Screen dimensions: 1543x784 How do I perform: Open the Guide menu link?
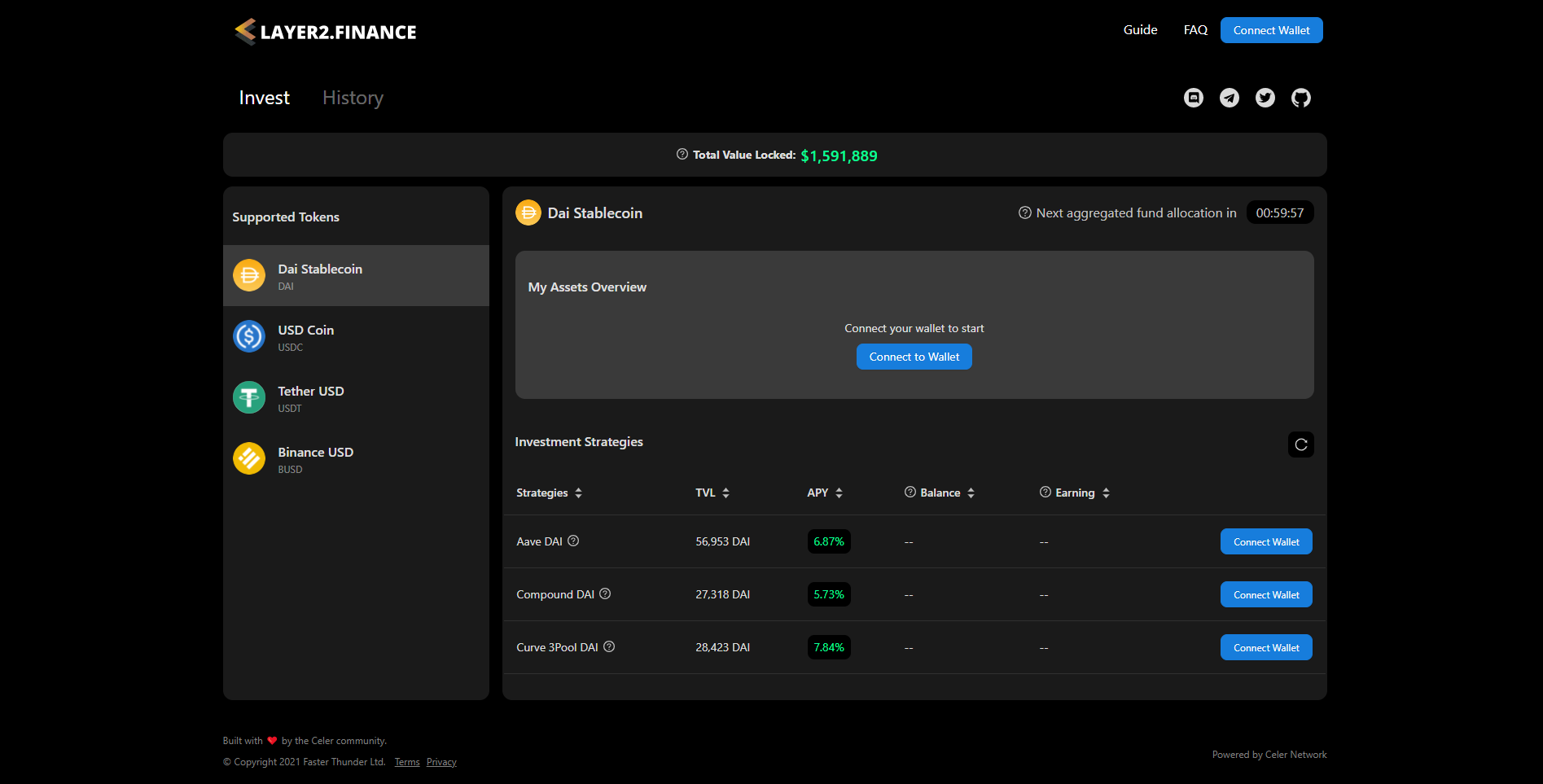[1140, 30]
